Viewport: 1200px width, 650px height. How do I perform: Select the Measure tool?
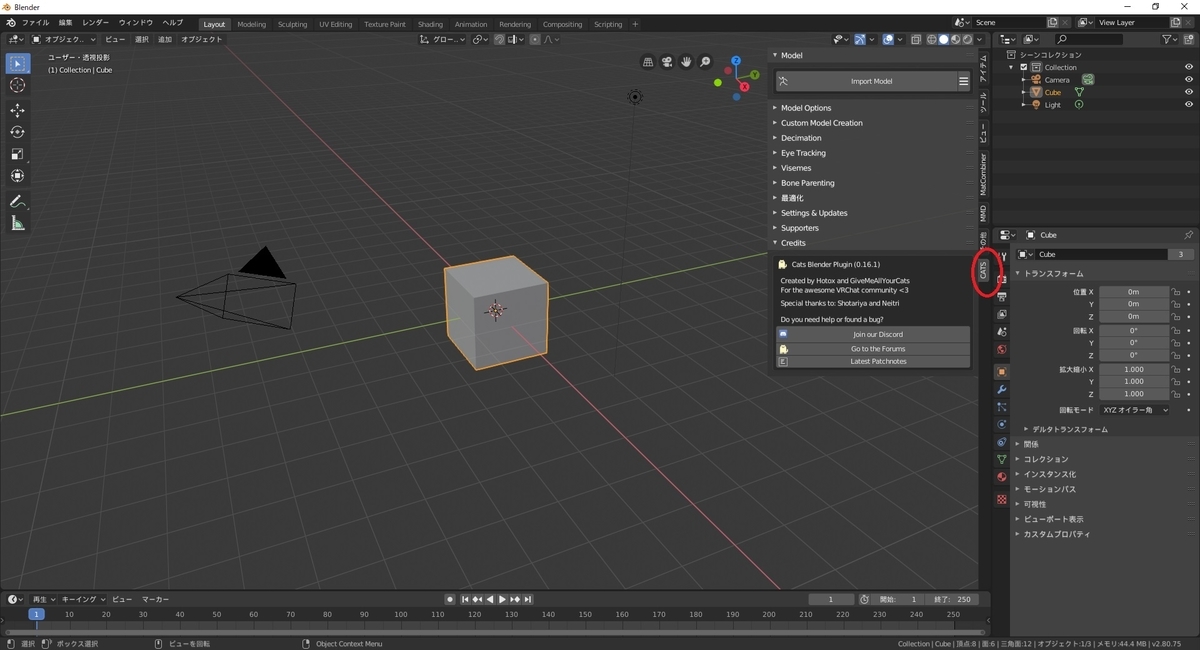[x=17, y=223]
